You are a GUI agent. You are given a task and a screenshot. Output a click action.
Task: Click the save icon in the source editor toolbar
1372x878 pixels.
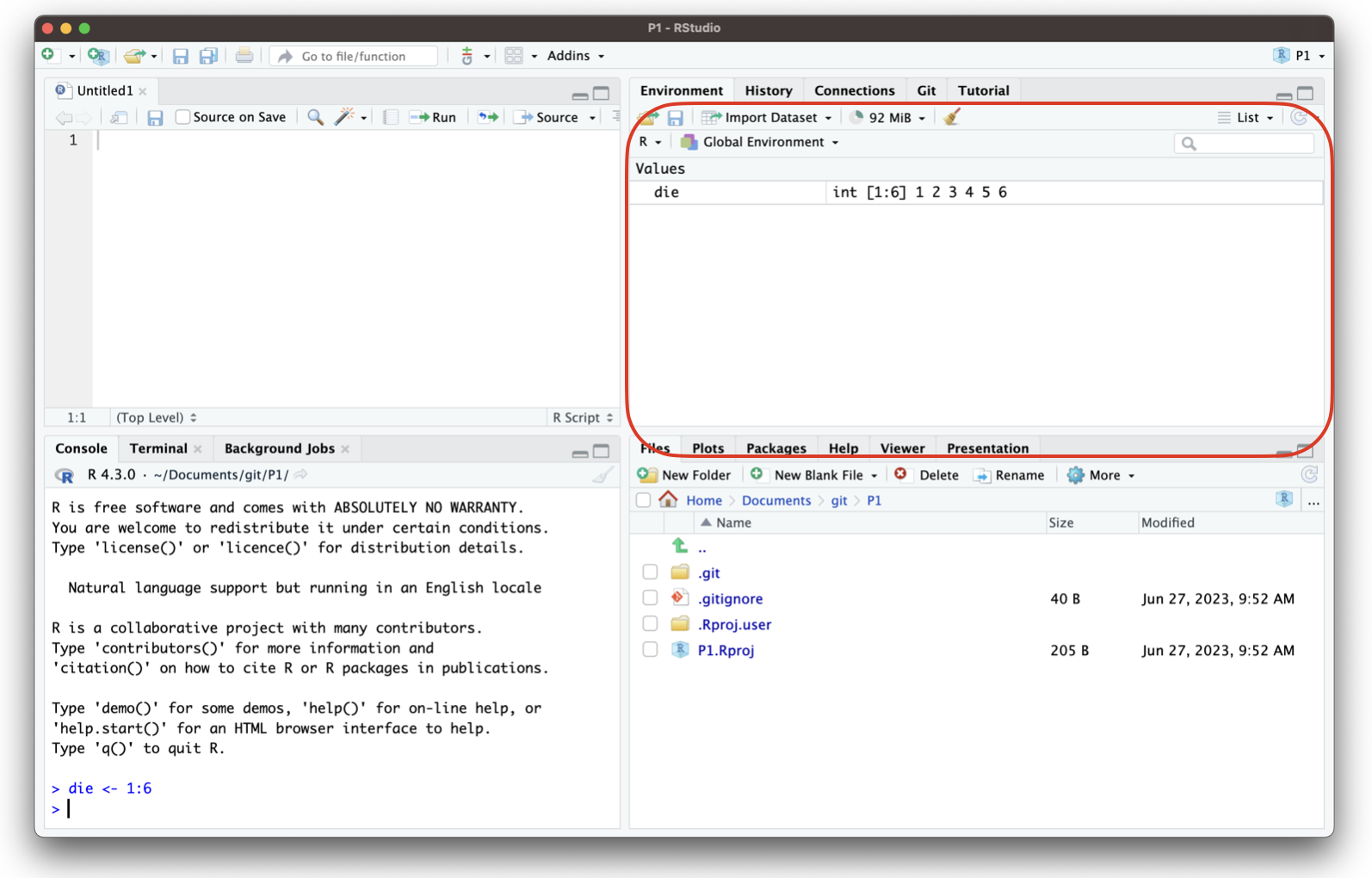click(x=155, y=118)
